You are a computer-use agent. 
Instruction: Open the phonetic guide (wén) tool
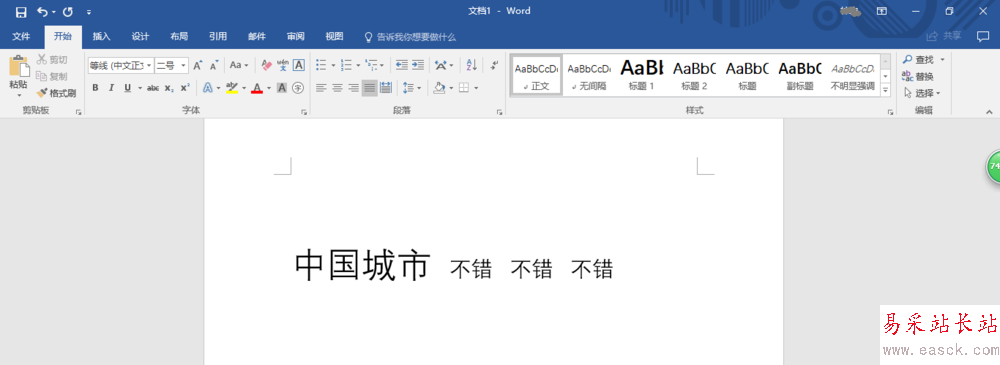(283, 65)
